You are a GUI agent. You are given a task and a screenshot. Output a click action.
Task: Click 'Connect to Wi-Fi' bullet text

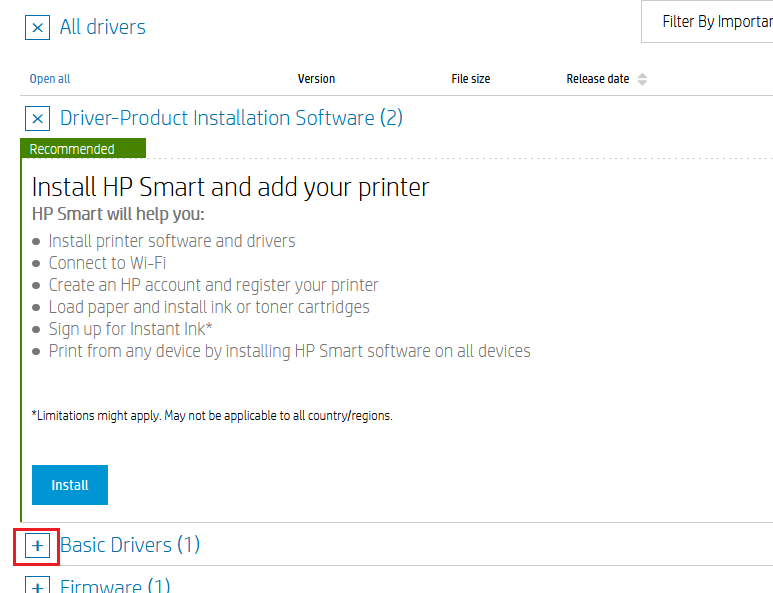click(x=107, y=263)
